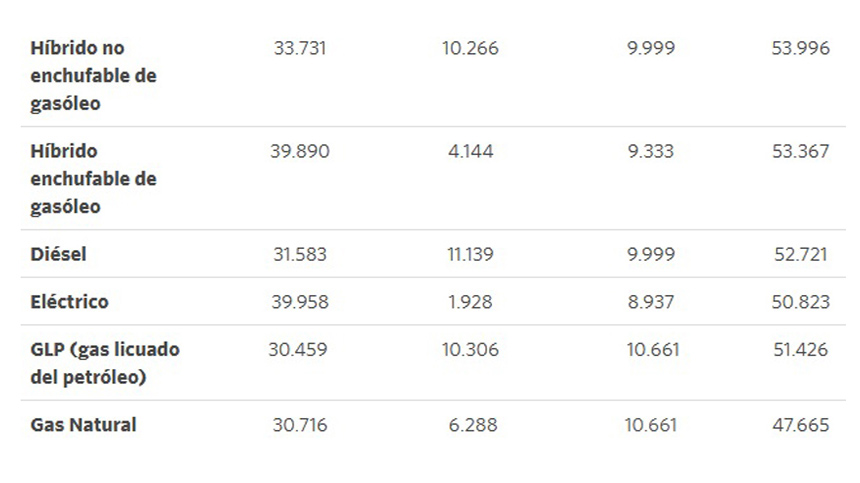The height and width of the screenshot is (483, 860).
Task: Click the value 1.928 in Eléctrico row
Action: coord(471,302)
